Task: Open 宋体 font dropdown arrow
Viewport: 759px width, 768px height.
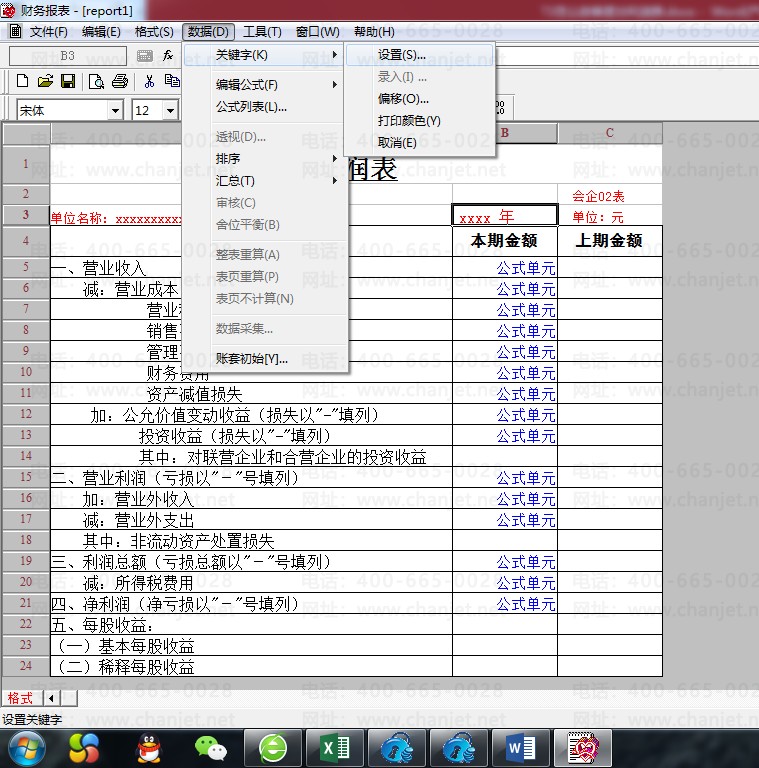Action: [115, 110]
